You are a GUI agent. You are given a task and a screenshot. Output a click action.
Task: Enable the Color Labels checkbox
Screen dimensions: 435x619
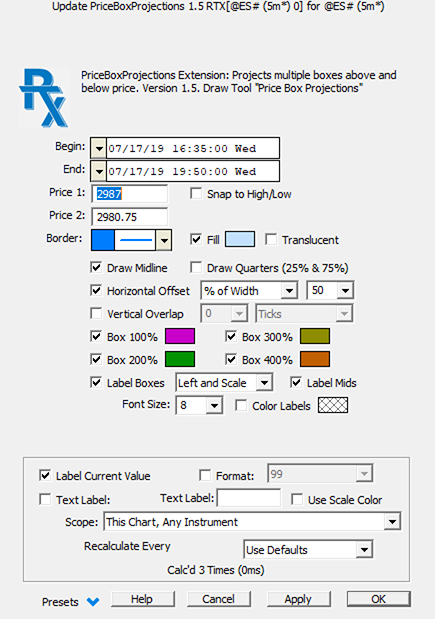coord(241,405)
